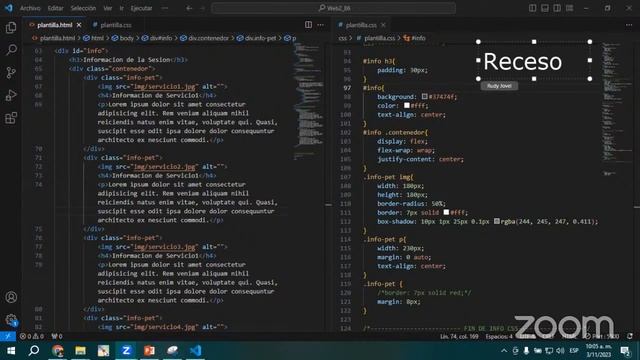Expand the hidden menus ellipsis in menu bar
Viewport: 640px width, 360px height.
(x=164, y=8)
